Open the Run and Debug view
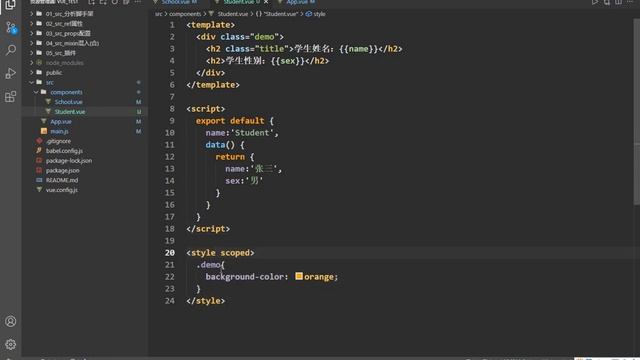 11,73
